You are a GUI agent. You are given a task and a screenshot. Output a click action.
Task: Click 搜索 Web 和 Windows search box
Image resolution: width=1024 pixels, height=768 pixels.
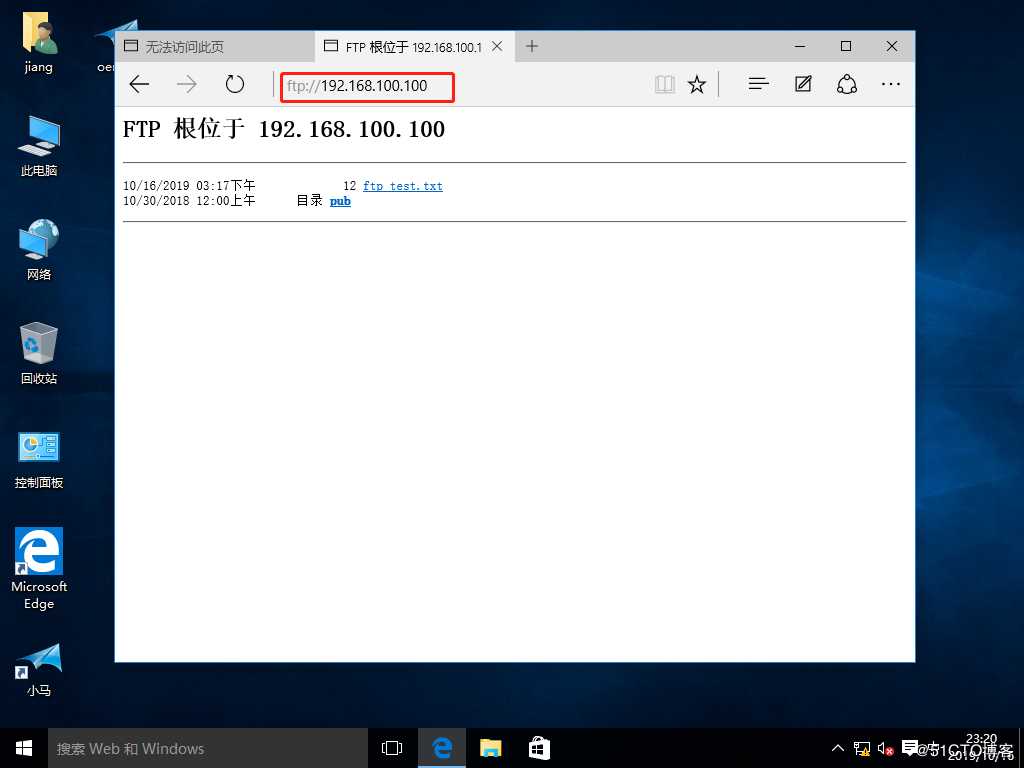pos(208,748)
